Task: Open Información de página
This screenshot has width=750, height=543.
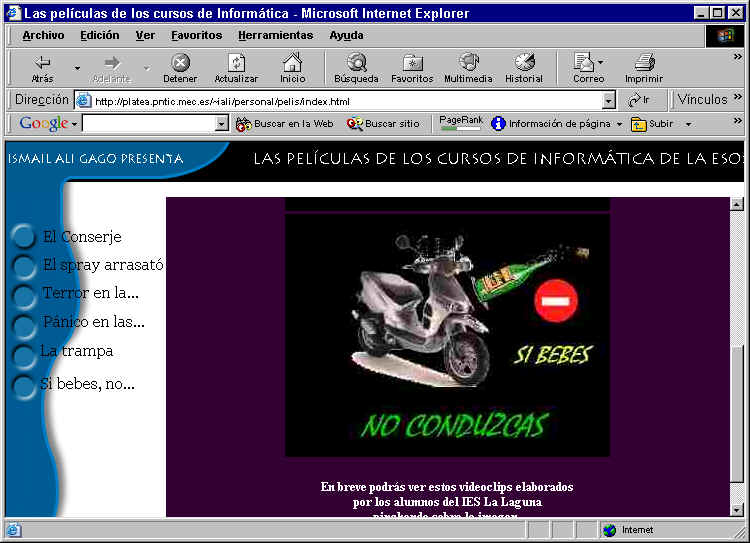Action: 551,124
